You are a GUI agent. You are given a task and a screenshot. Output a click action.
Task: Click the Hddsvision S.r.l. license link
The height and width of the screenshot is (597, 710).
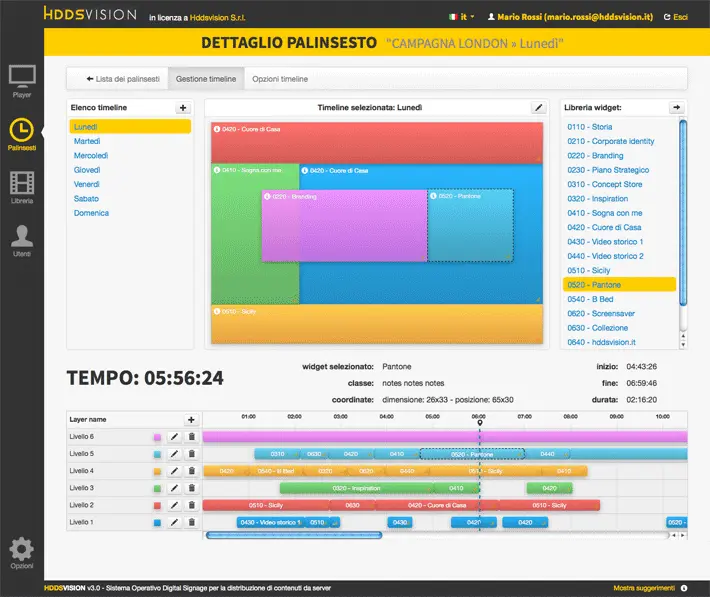click(217, 18)
